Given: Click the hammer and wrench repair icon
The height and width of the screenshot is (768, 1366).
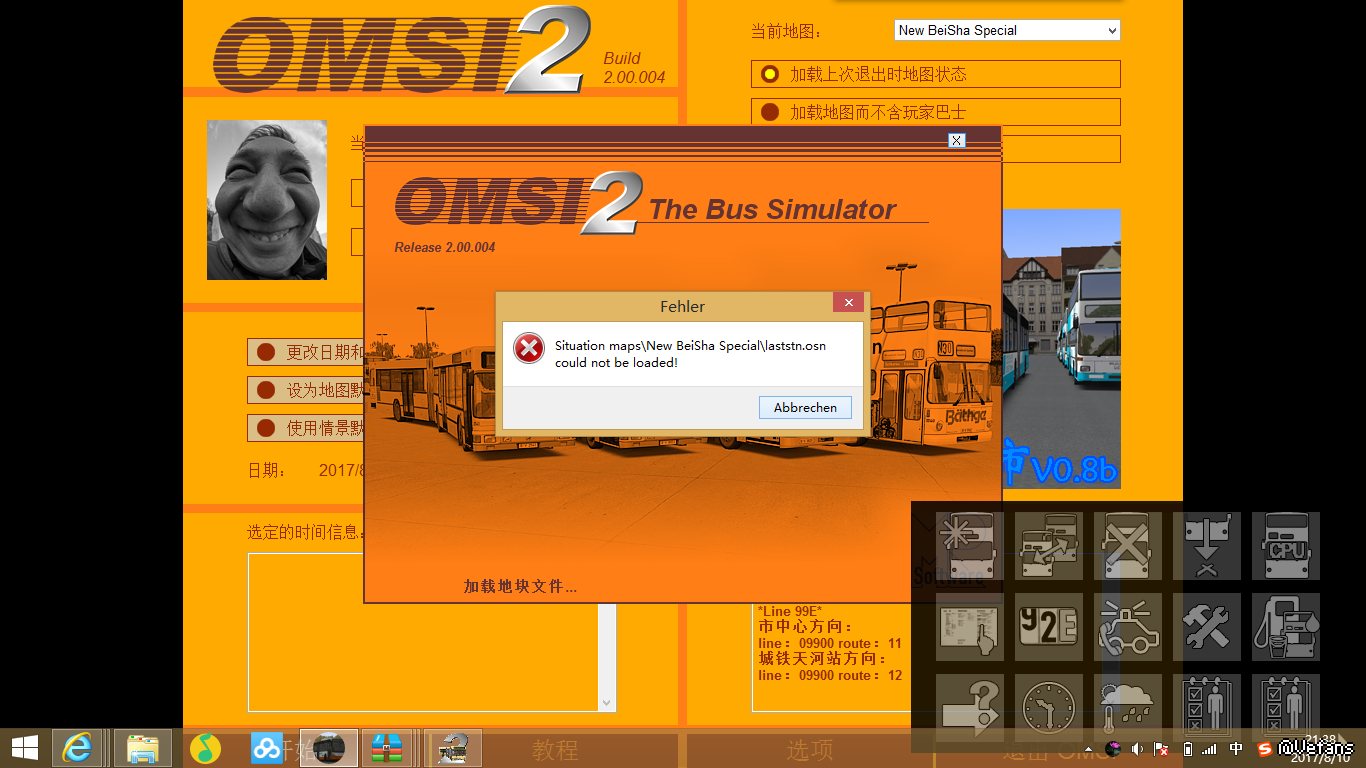Looking at the screenshot, I should 1207,627.
